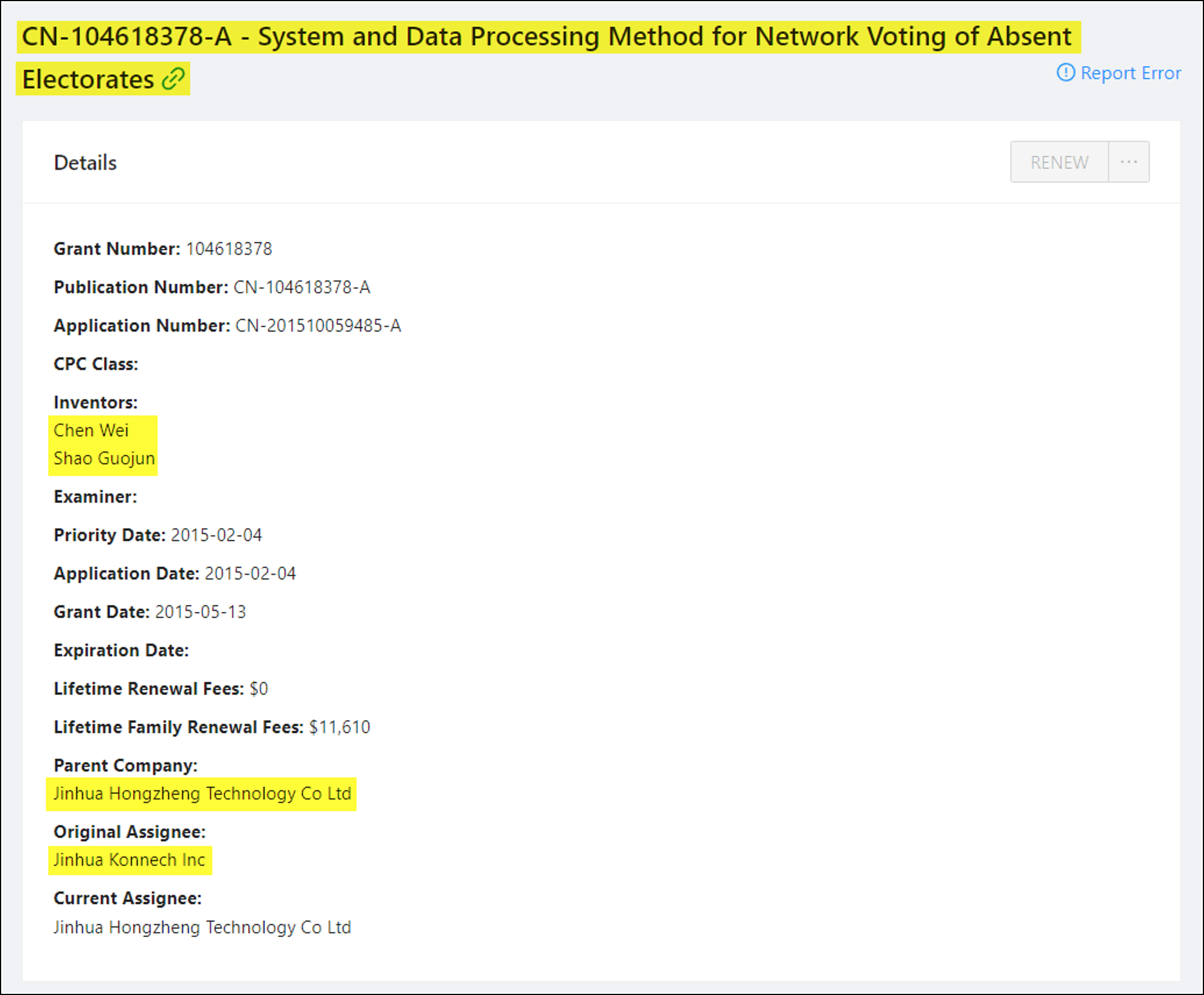Click application number CN-201510059485-A
The width and height of the screenshot is (1204, 995).
[x=318, y=326]
